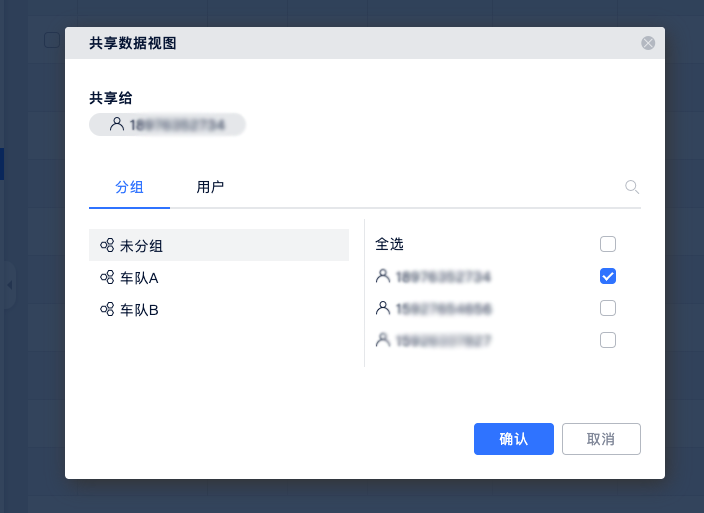Enable the 全选 checkbox

click(608, 244)
